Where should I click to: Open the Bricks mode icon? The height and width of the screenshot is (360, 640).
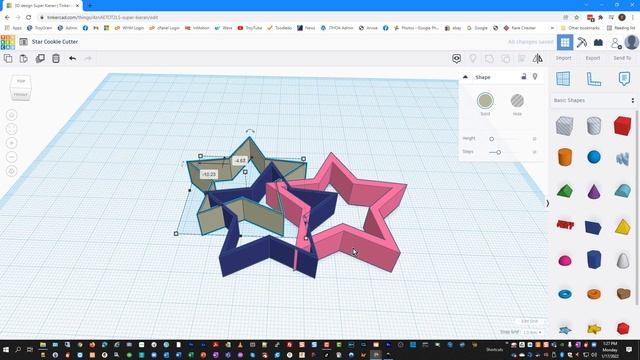click(x=598, y=42)
